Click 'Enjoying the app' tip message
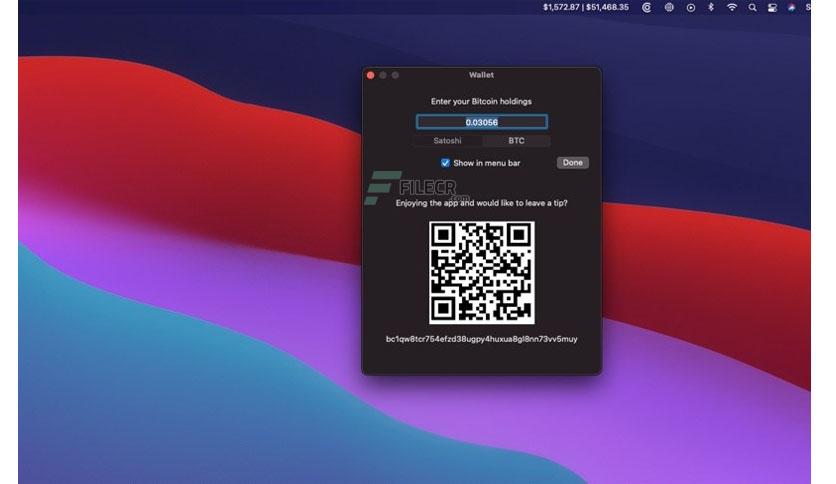 pyautogui.click(x=481, y=203)
